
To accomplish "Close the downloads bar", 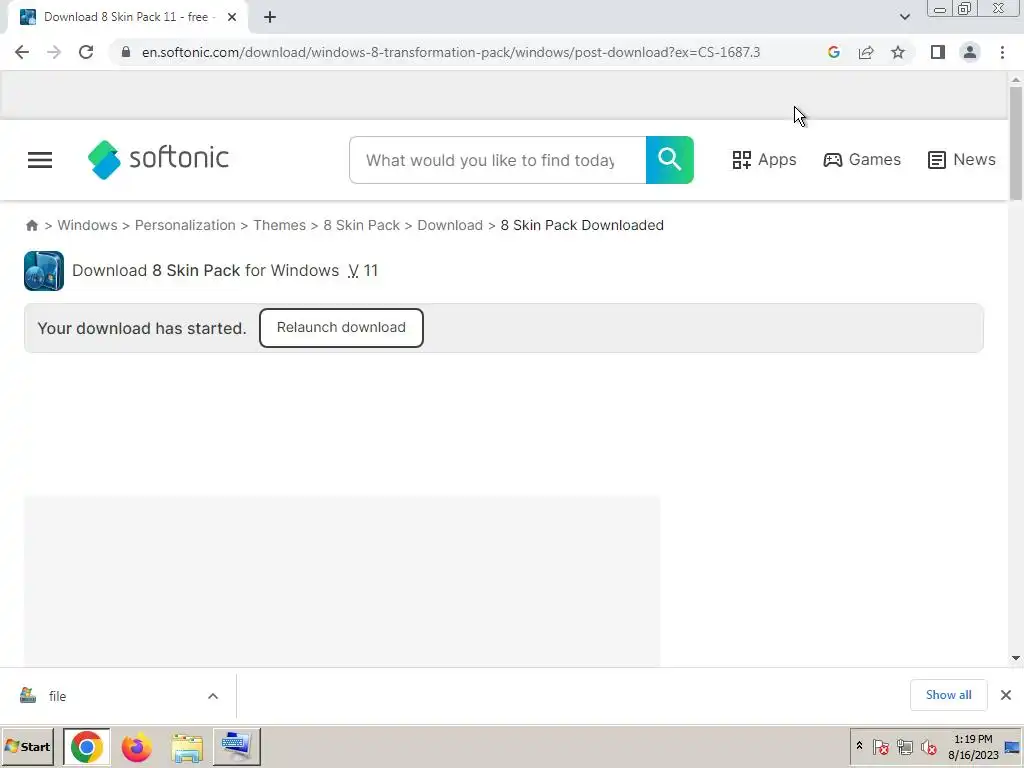I will pyautogui.click(x=1006, y=695).
